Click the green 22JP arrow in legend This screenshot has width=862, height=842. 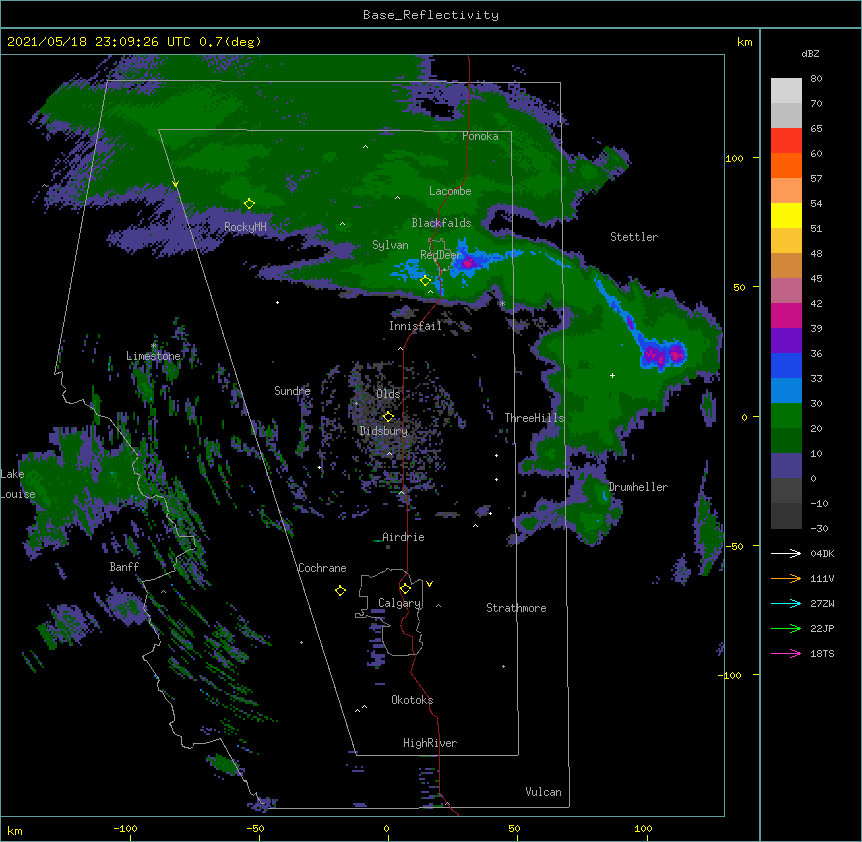[x=786, y=628]
